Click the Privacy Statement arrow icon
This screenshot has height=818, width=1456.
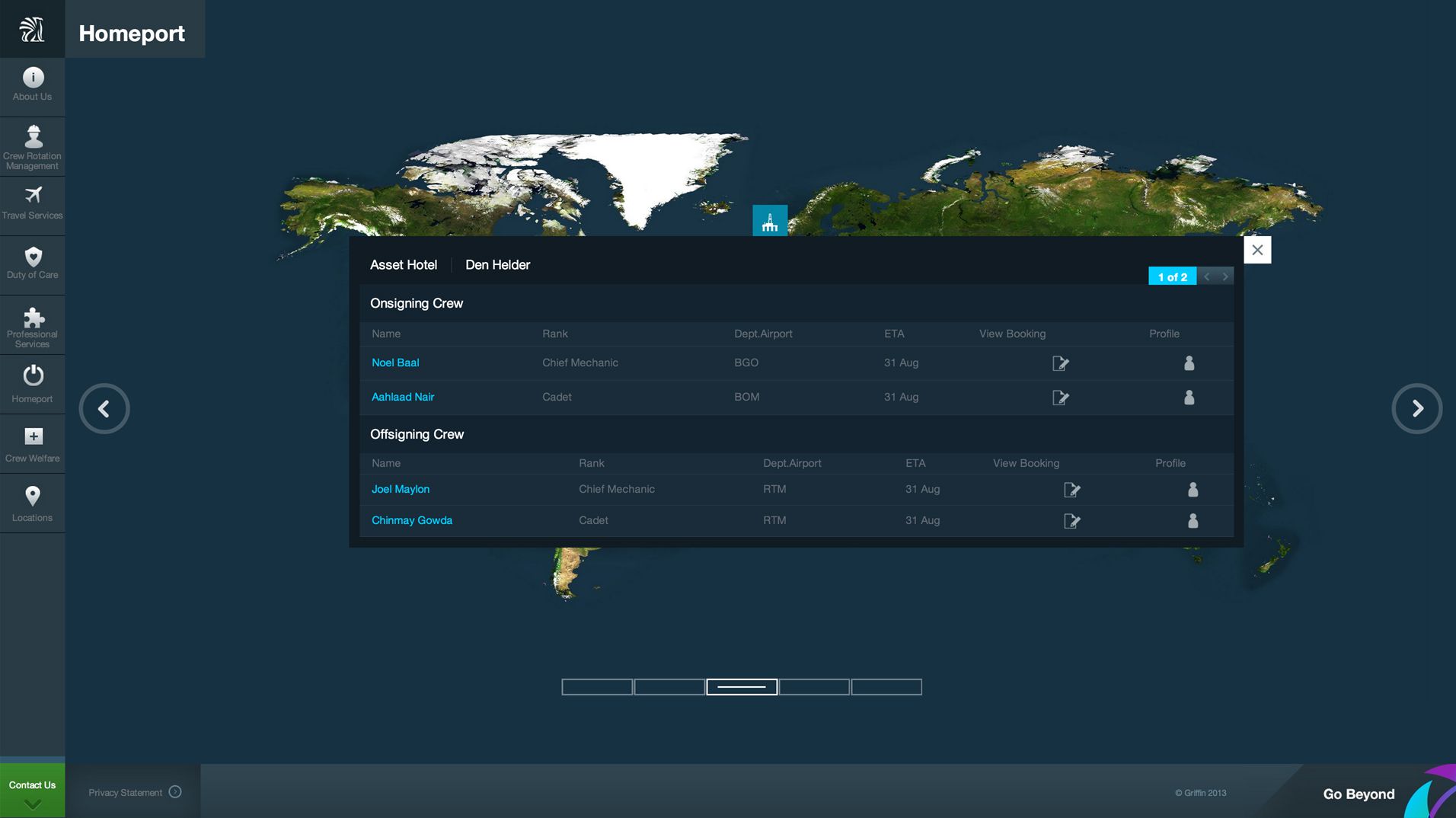(x=175, y=792)
